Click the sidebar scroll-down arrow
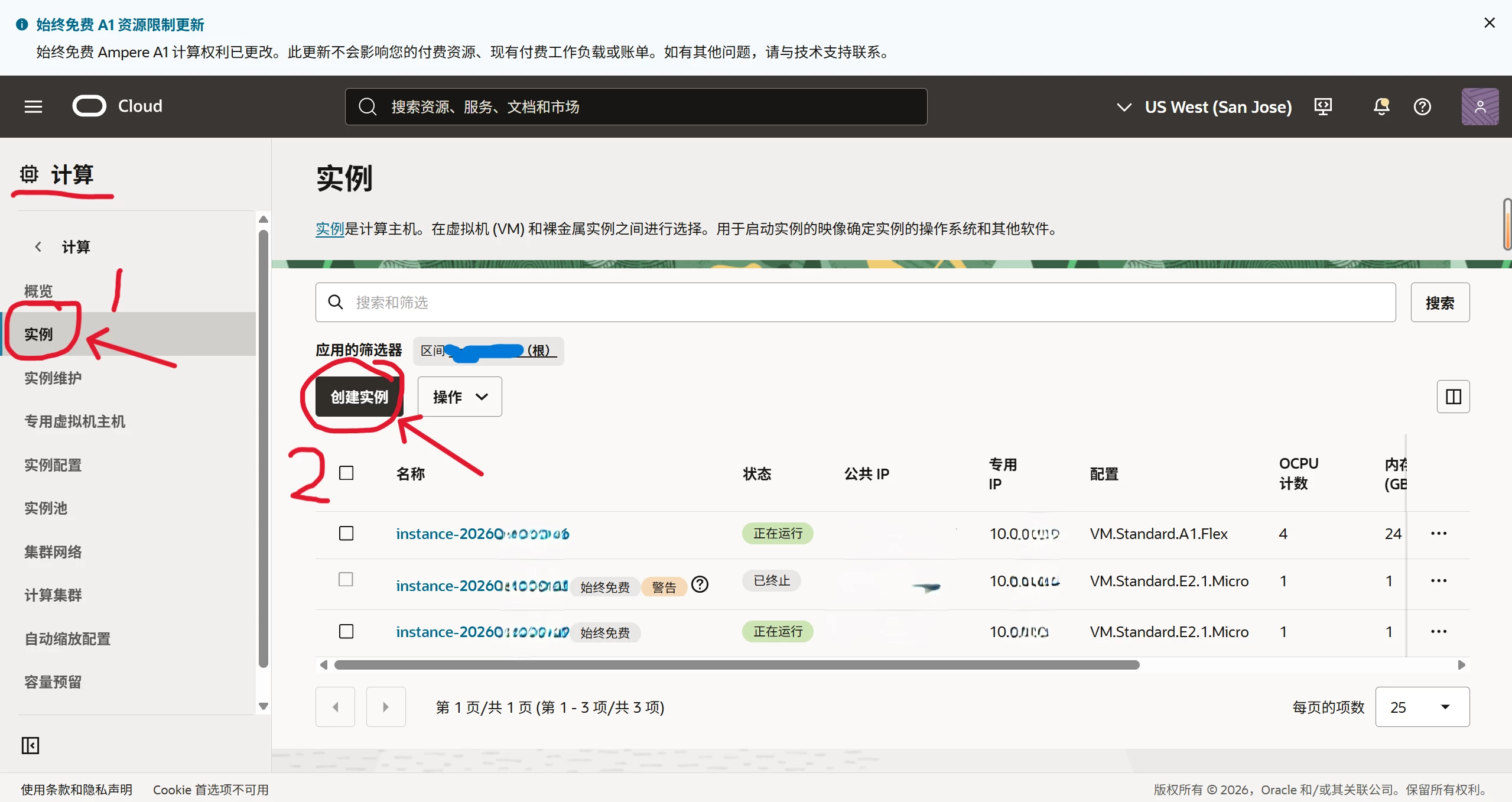The image size is (1512, 802). (x=264, y=706)
